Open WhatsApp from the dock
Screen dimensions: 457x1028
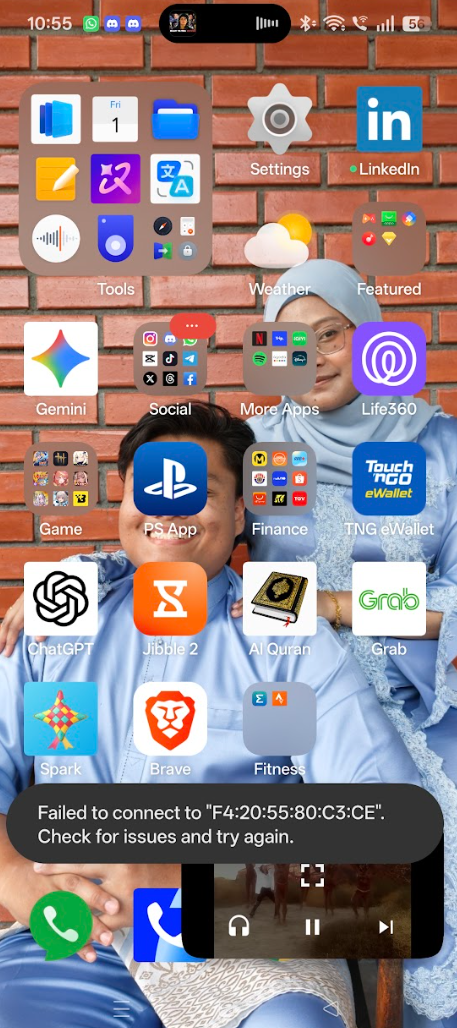pyautogui.click(x=61, y=926)
